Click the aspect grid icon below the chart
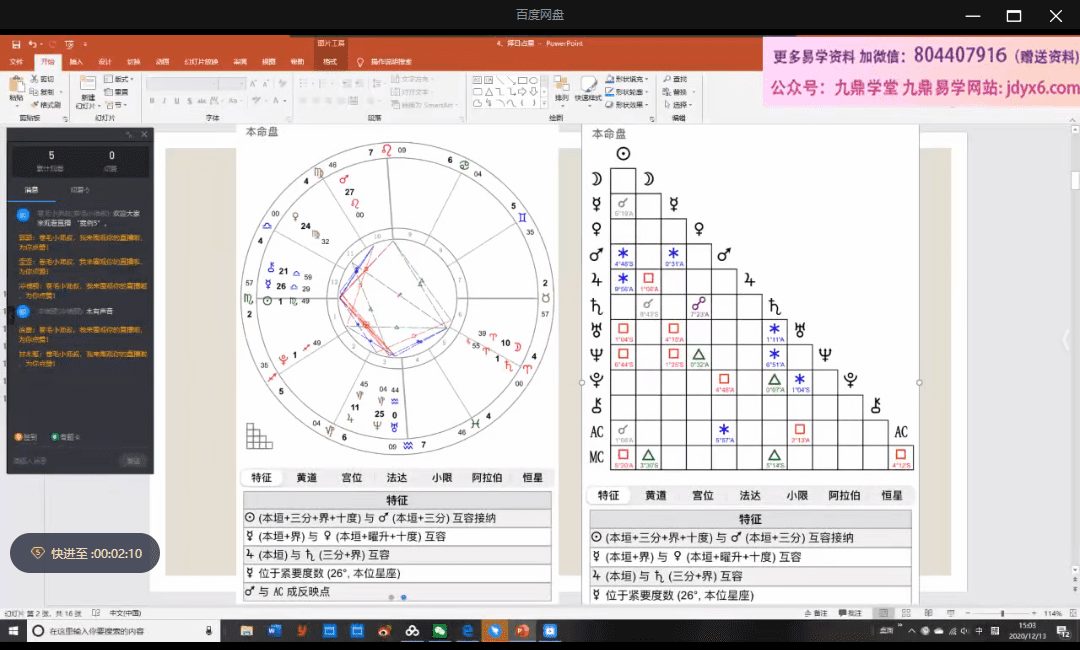The image size is (1080, 650). coord(258,436)
